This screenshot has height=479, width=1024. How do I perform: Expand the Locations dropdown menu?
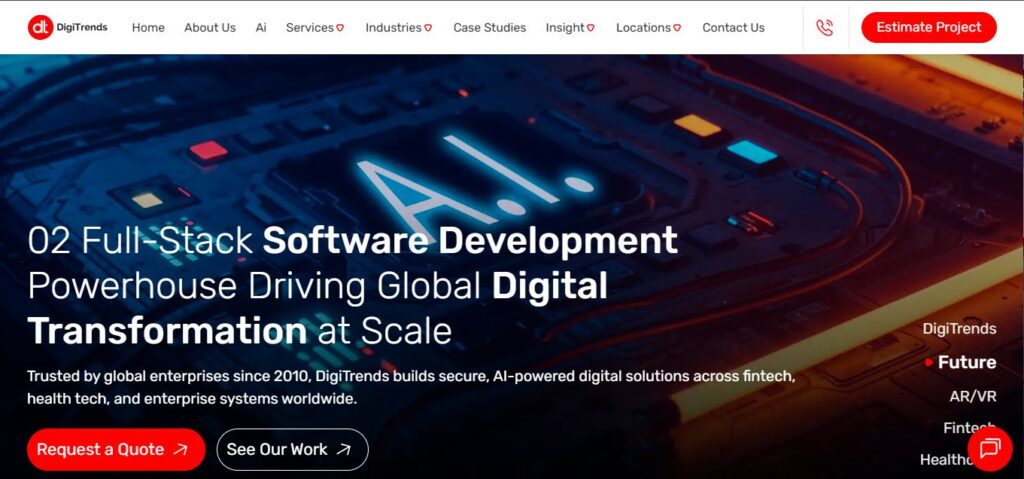648,28
